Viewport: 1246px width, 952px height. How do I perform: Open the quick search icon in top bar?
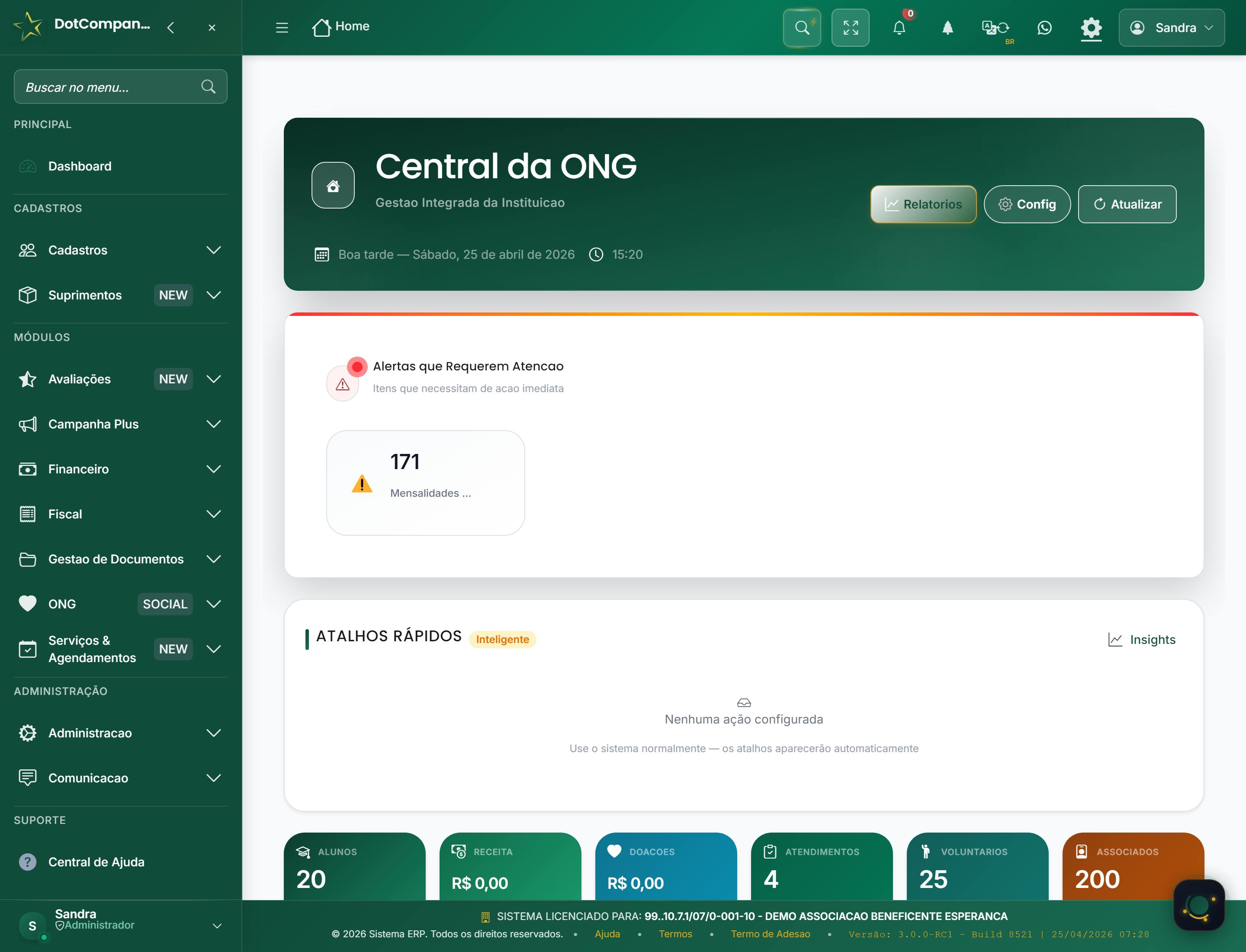pyautogui.click(x=802, y=27)
